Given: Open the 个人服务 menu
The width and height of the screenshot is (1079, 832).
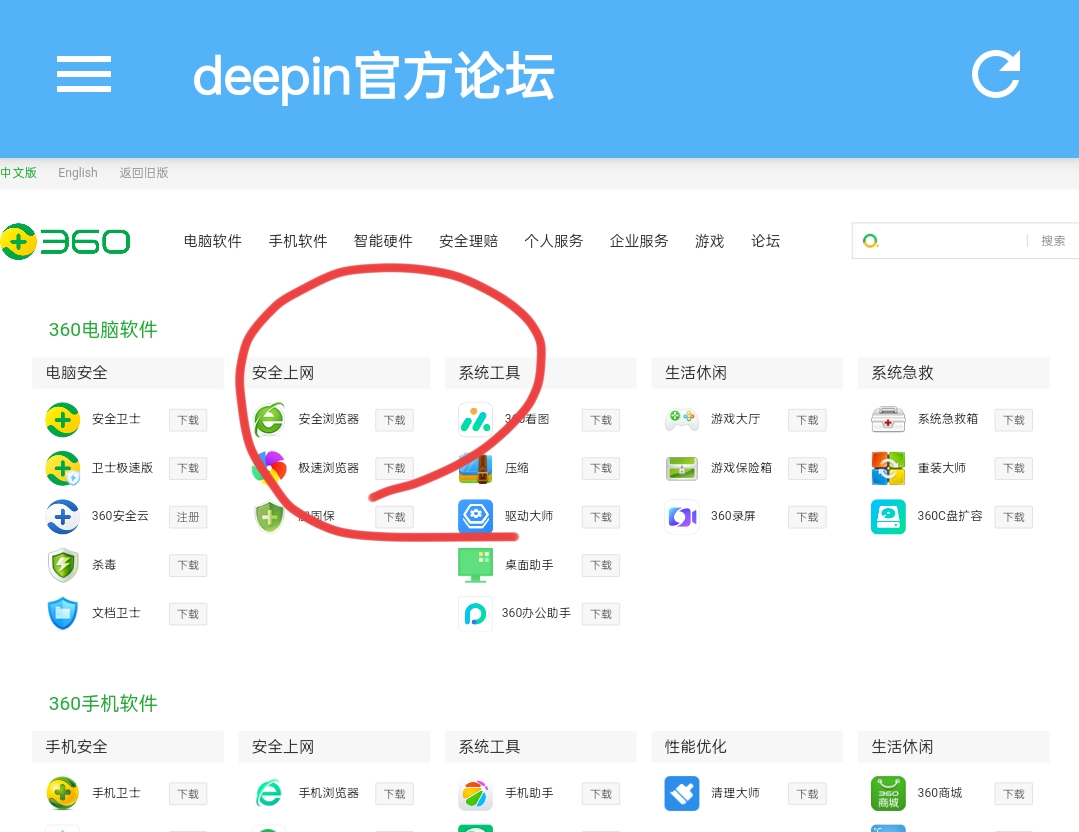Looking at the screenshot, I should [x=554, y=241].
